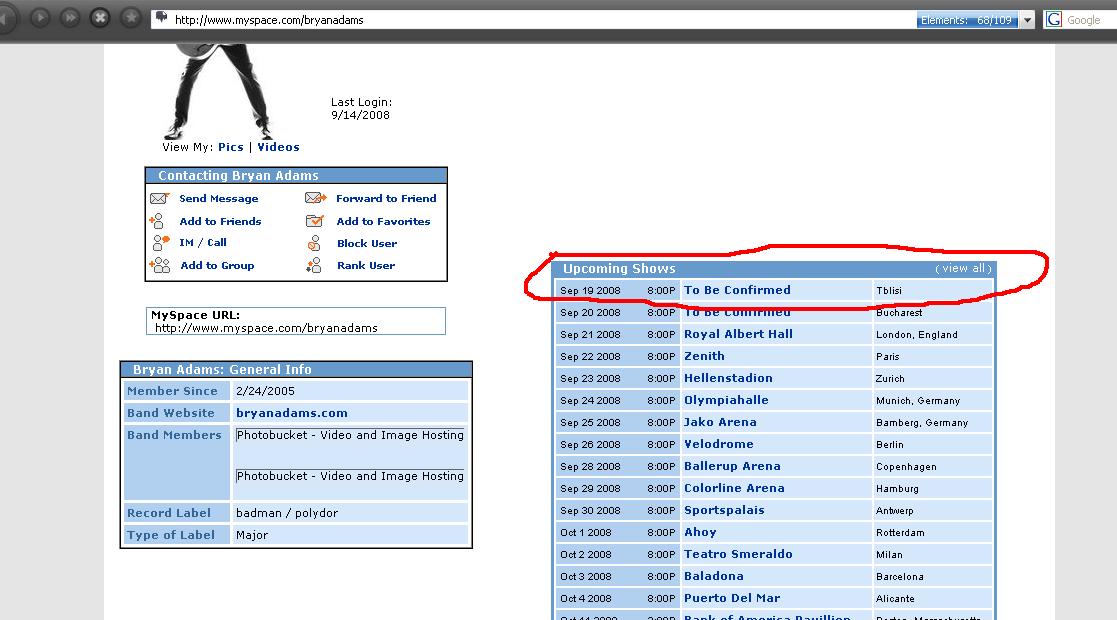
Task: Click the Google search field
Action: 1087,20
